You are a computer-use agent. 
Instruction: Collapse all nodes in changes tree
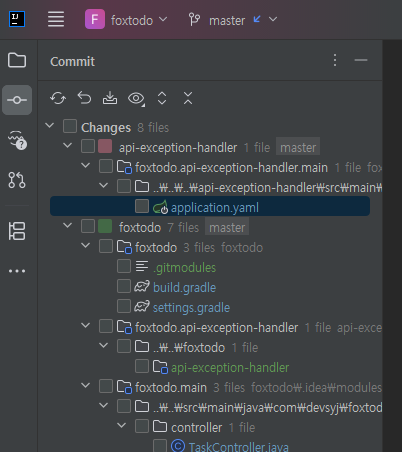tap(188, 98)
